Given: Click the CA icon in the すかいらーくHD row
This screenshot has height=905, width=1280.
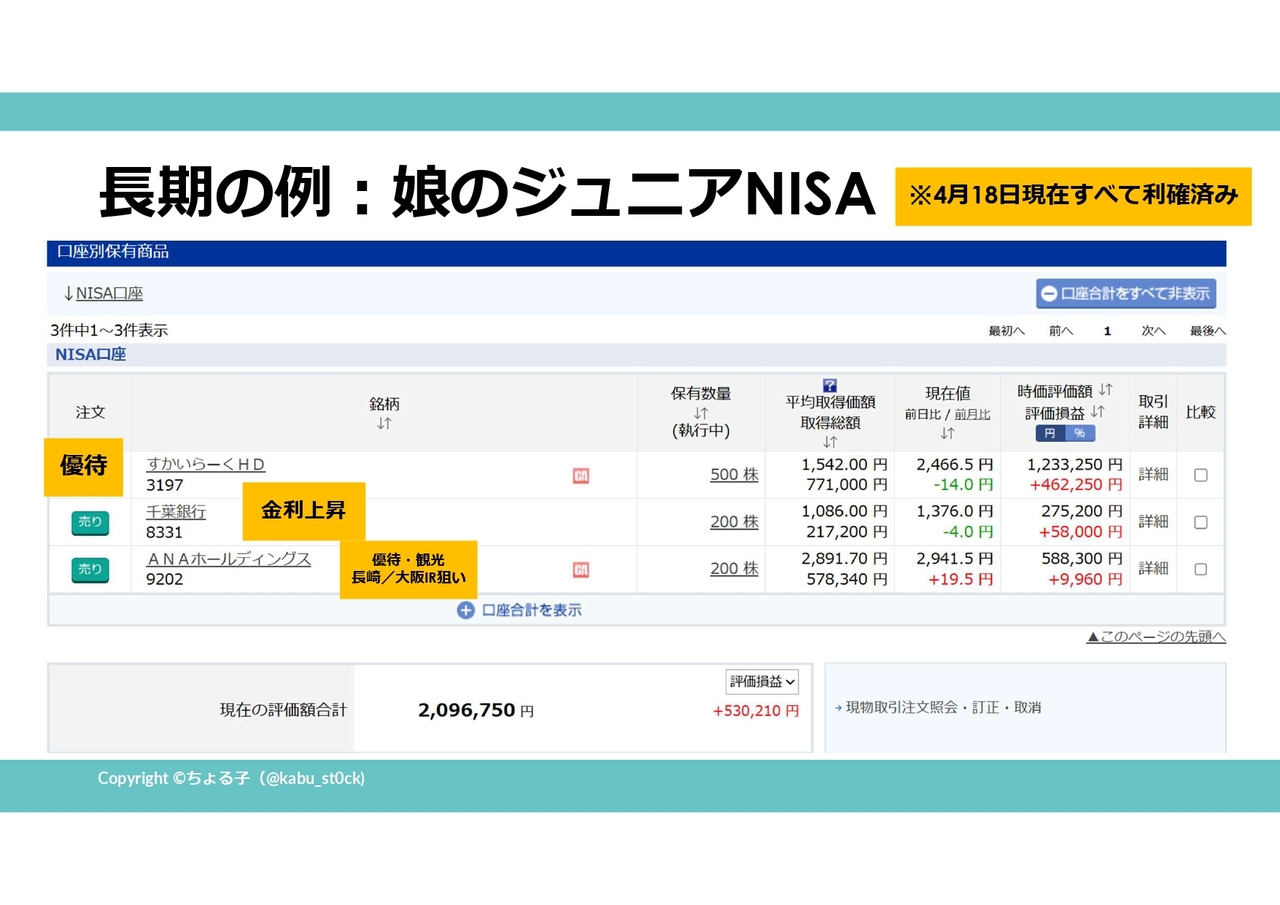Looking at the screenshot, I should coord(581,476).
